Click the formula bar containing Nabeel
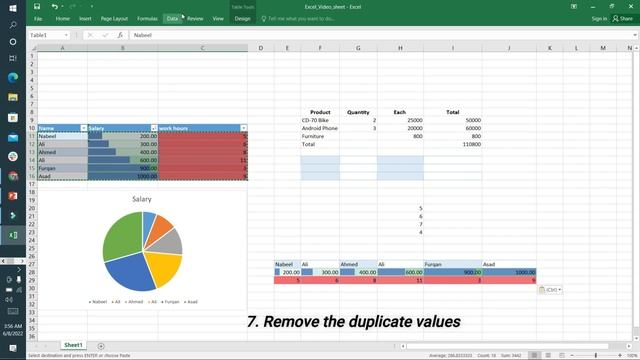 tap(380, 35)
